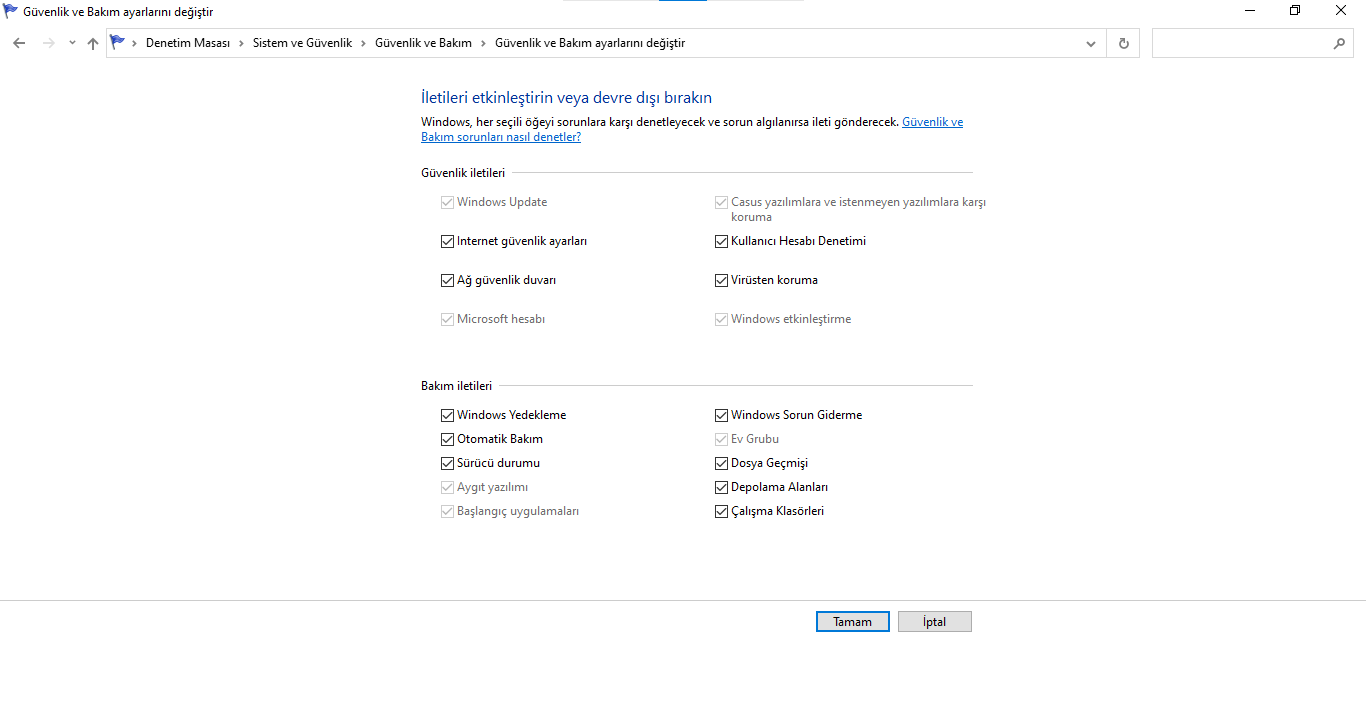Click the flag icon in the title bar
The height and width of the screenshot is (728, 1366).
(x=10, y=9)
